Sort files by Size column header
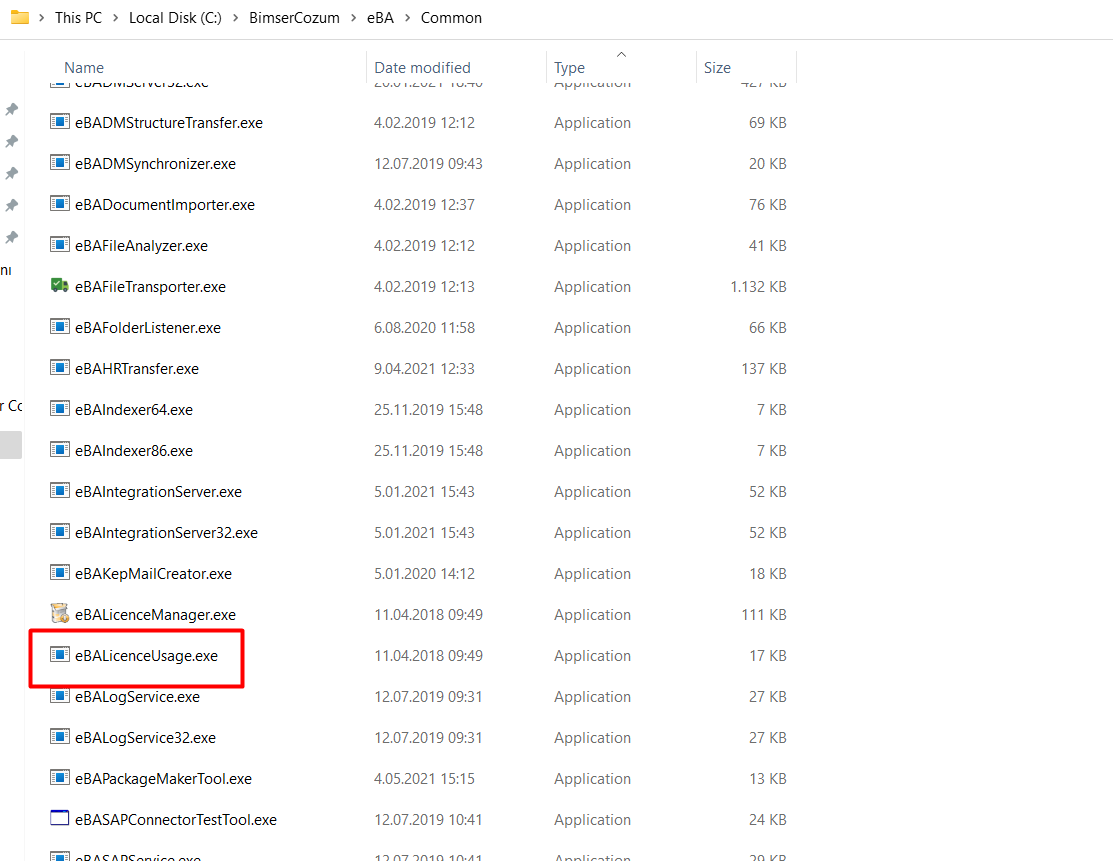 [x=717, y=68]
